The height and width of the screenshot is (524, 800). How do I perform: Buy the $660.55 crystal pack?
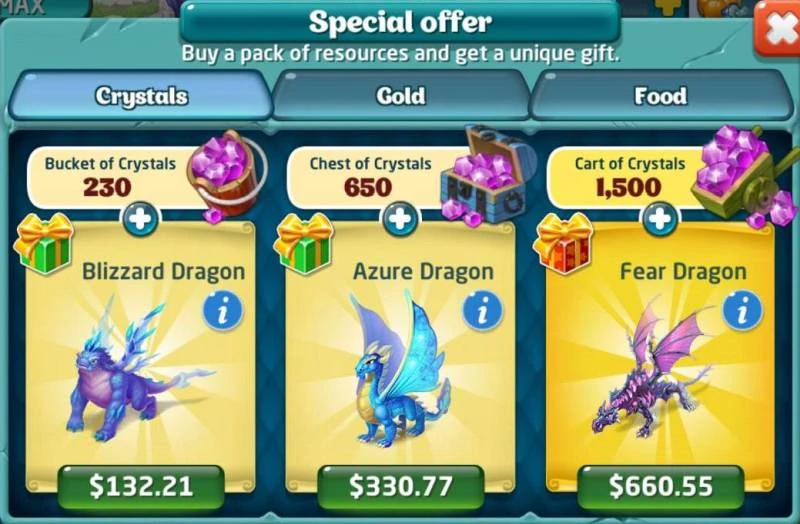point(661,486)
